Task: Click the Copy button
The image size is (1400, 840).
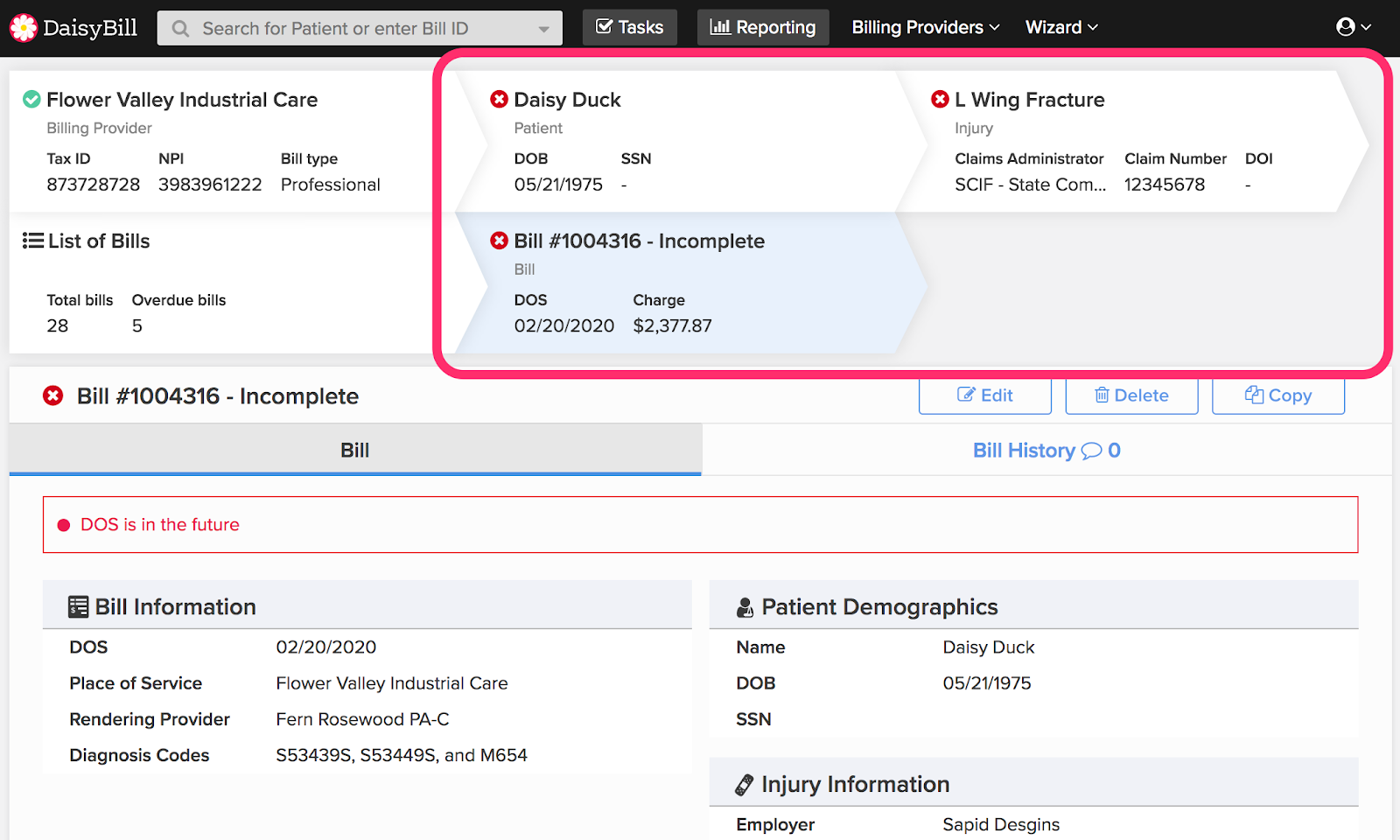Action: click(x=1277, y=395)
